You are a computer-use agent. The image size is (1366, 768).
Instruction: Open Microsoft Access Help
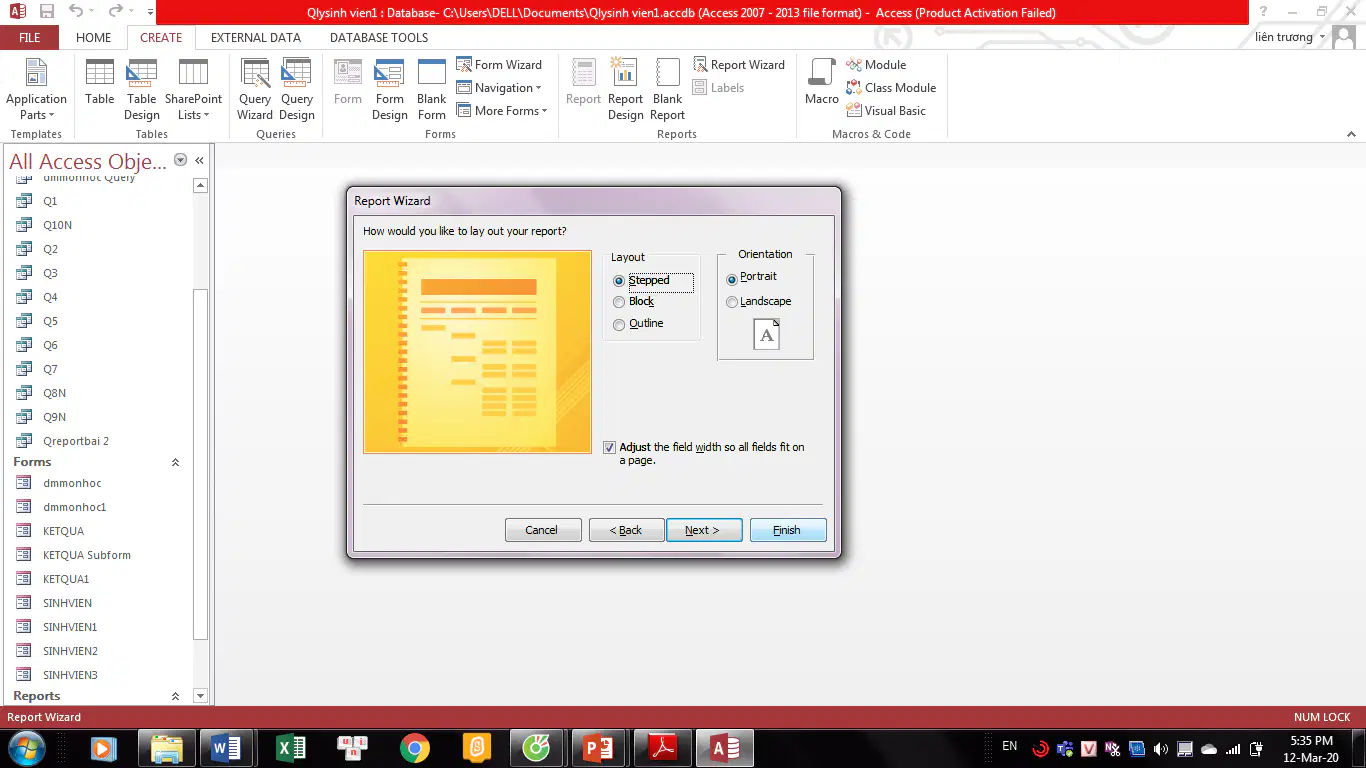click(x=1264, y=12)
